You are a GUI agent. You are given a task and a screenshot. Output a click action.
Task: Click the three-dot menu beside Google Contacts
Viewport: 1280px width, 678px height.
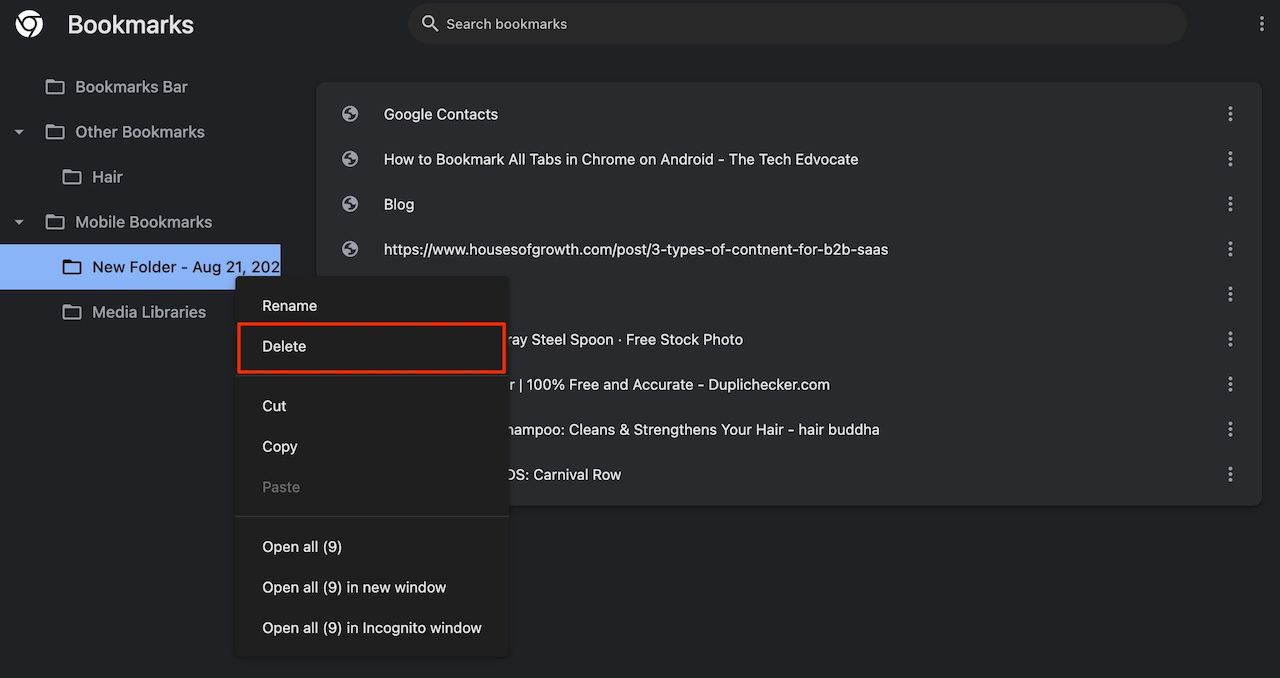pyautogui.click(x=1229, y=113)
